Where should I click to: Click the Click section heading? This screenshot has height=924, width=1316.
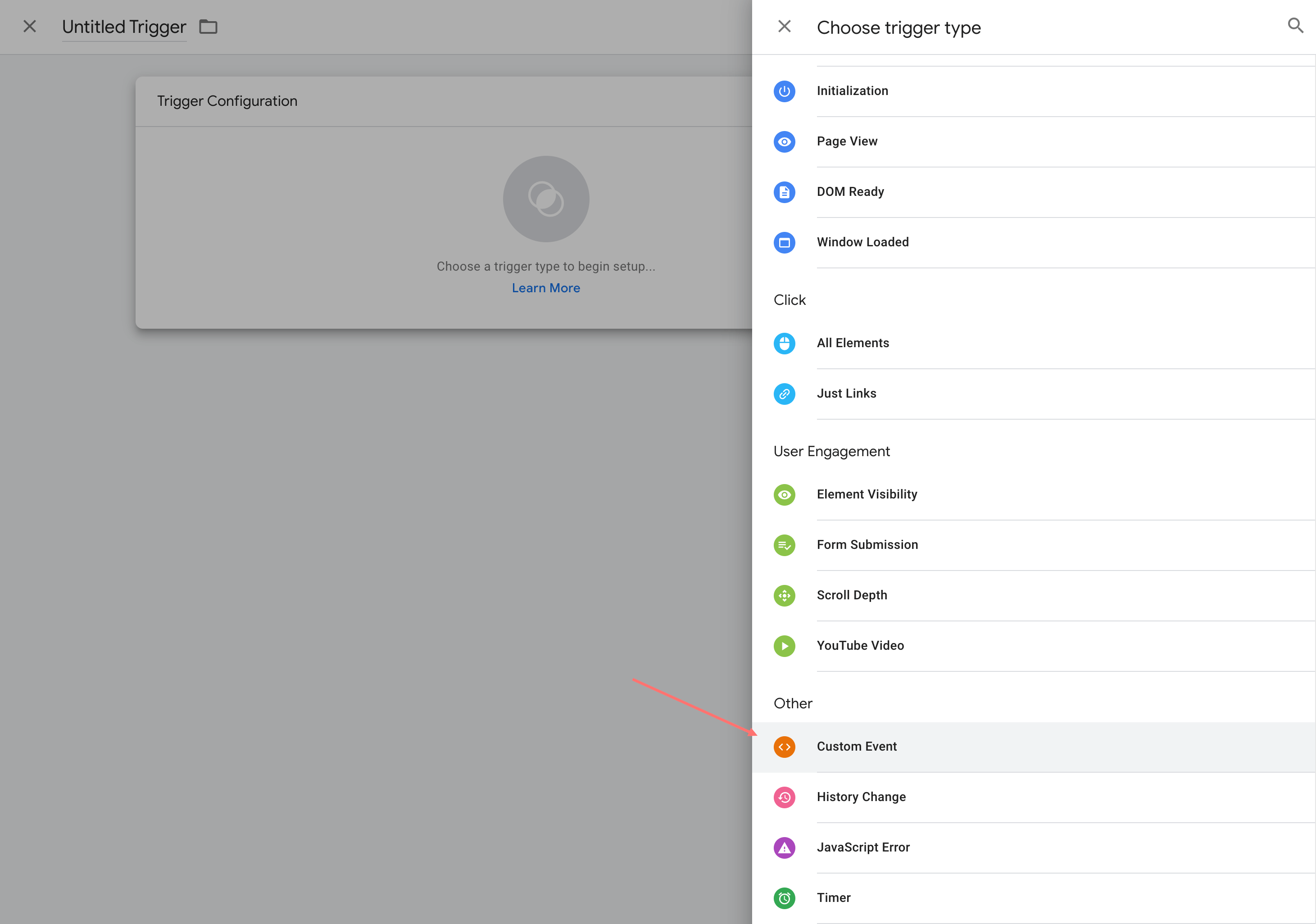[789, 300]
